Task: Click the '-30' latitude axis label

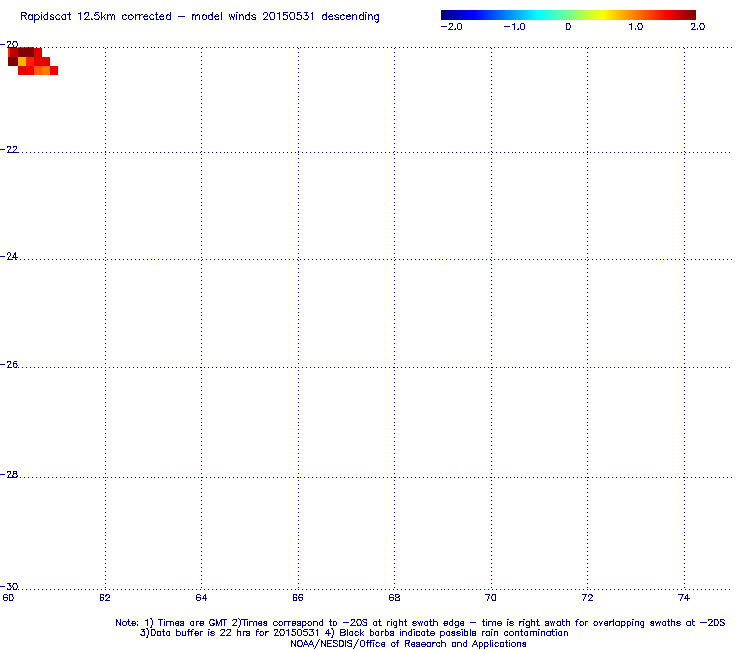Action: point(9,587)
